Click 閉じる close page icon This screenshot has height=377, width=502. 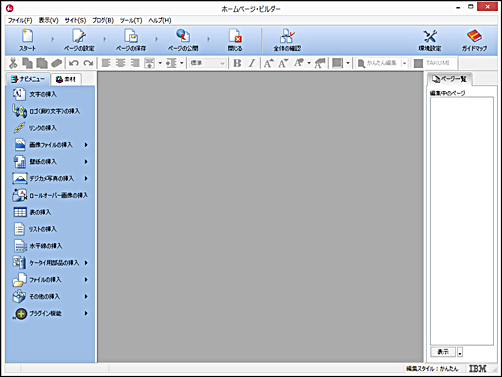pos(235,40)
